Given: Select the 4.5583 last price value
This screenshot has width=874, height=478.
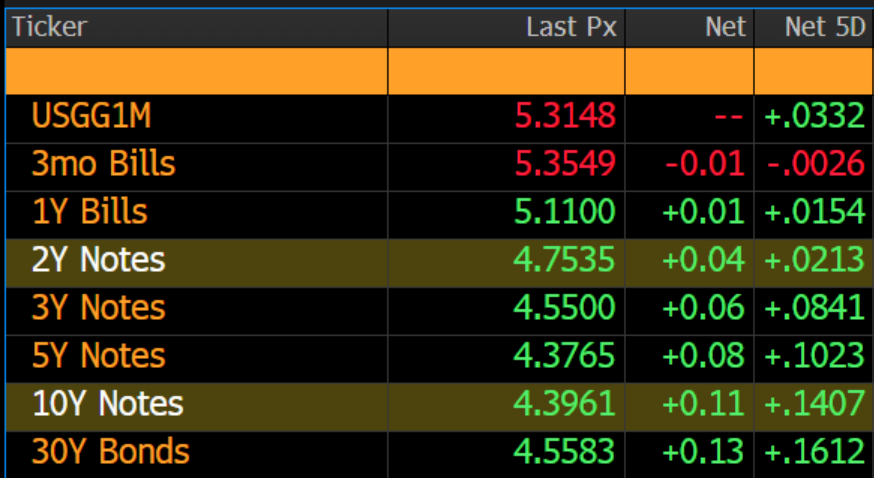Looking at the screenshot, I should (564, 451).
